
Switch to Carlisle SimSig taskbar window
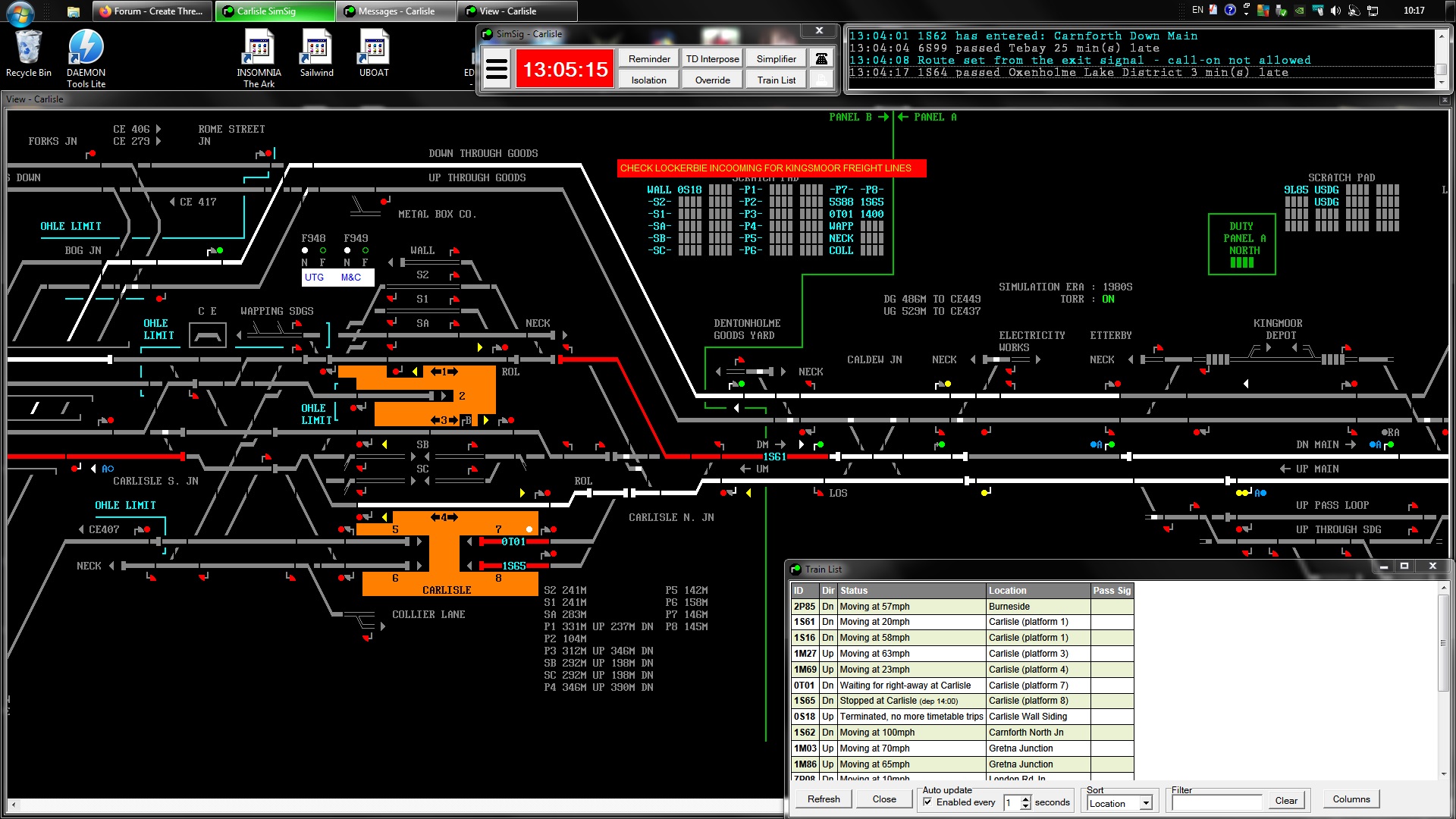[x=275, y=11]
